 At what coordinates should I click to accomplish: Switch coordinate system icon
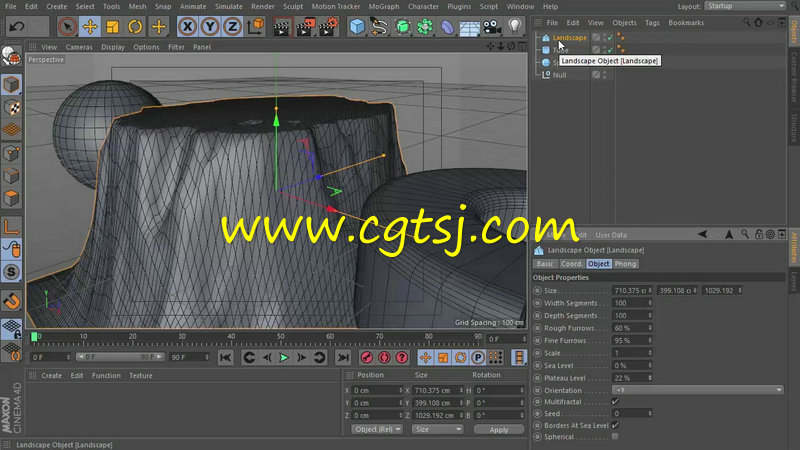pos(256,27)
